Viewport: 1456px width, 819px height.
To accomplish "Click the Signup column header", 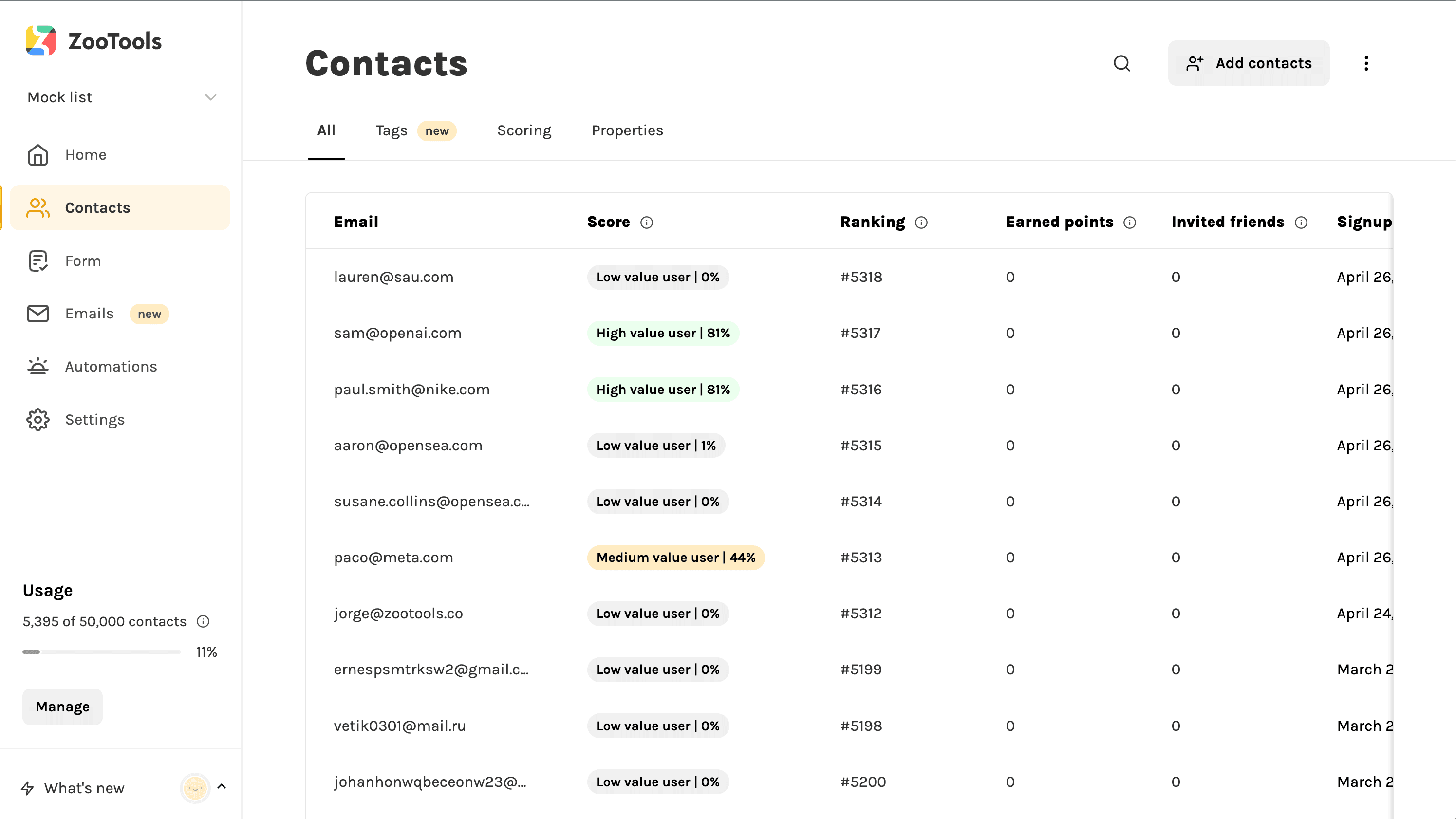I will click(x=1364, y=222).
